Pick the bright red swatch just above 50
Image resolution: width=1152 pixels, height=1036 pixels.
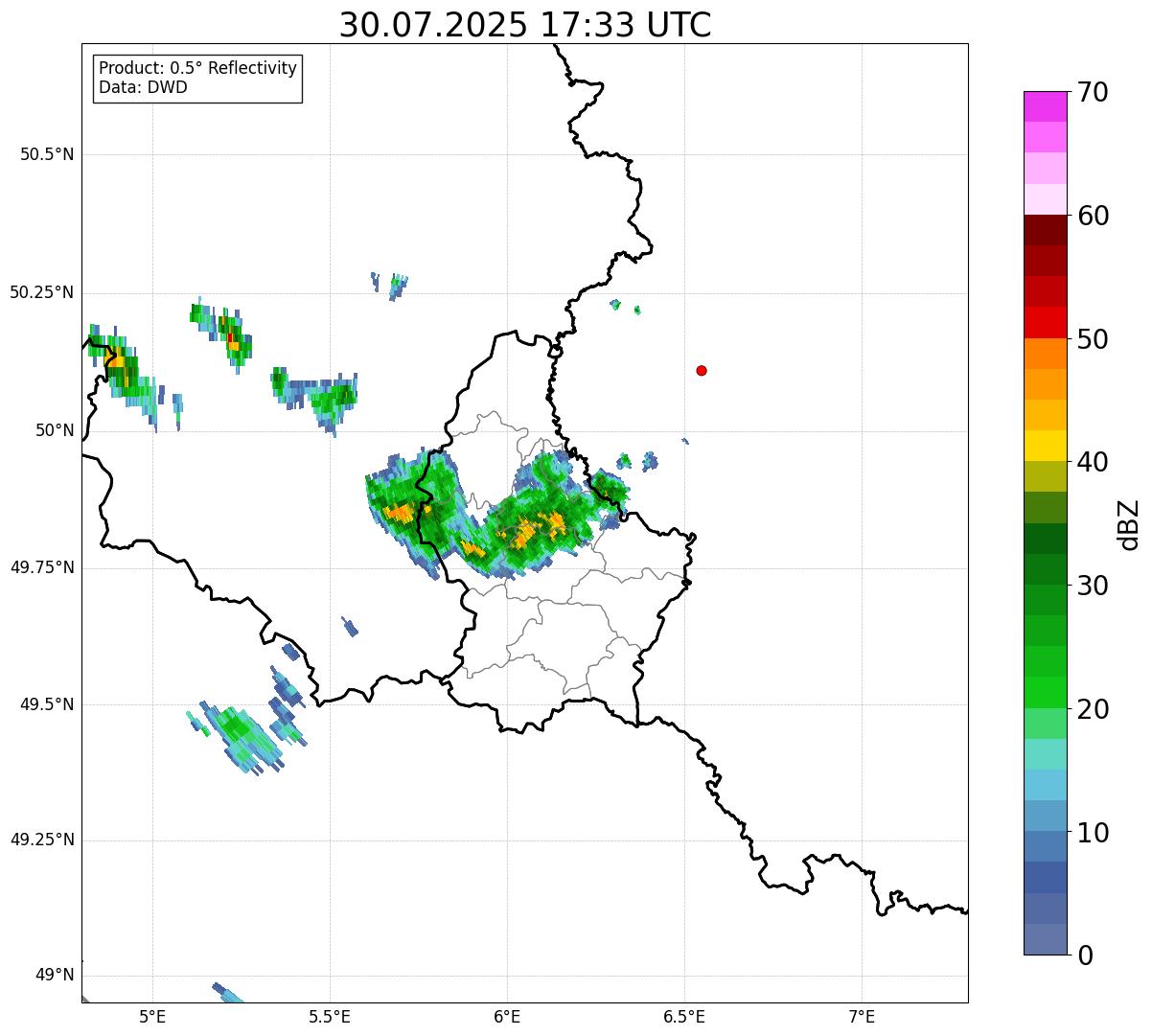click(x=1045, y=323)
